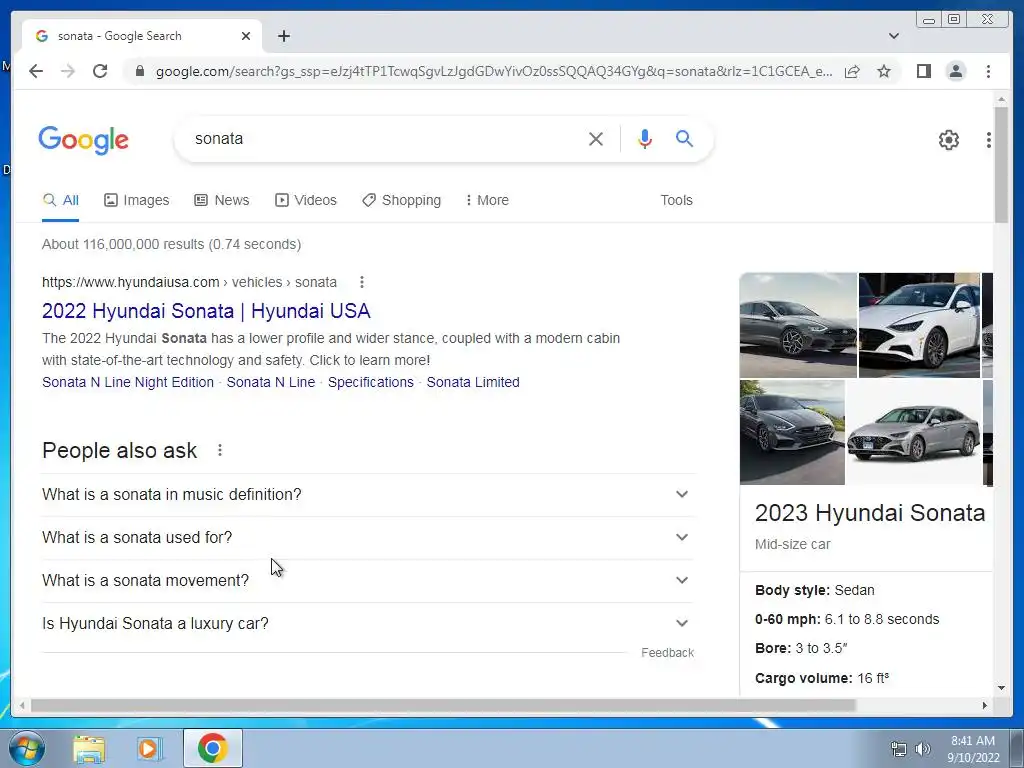View site information lock icon

pos(139,71)
